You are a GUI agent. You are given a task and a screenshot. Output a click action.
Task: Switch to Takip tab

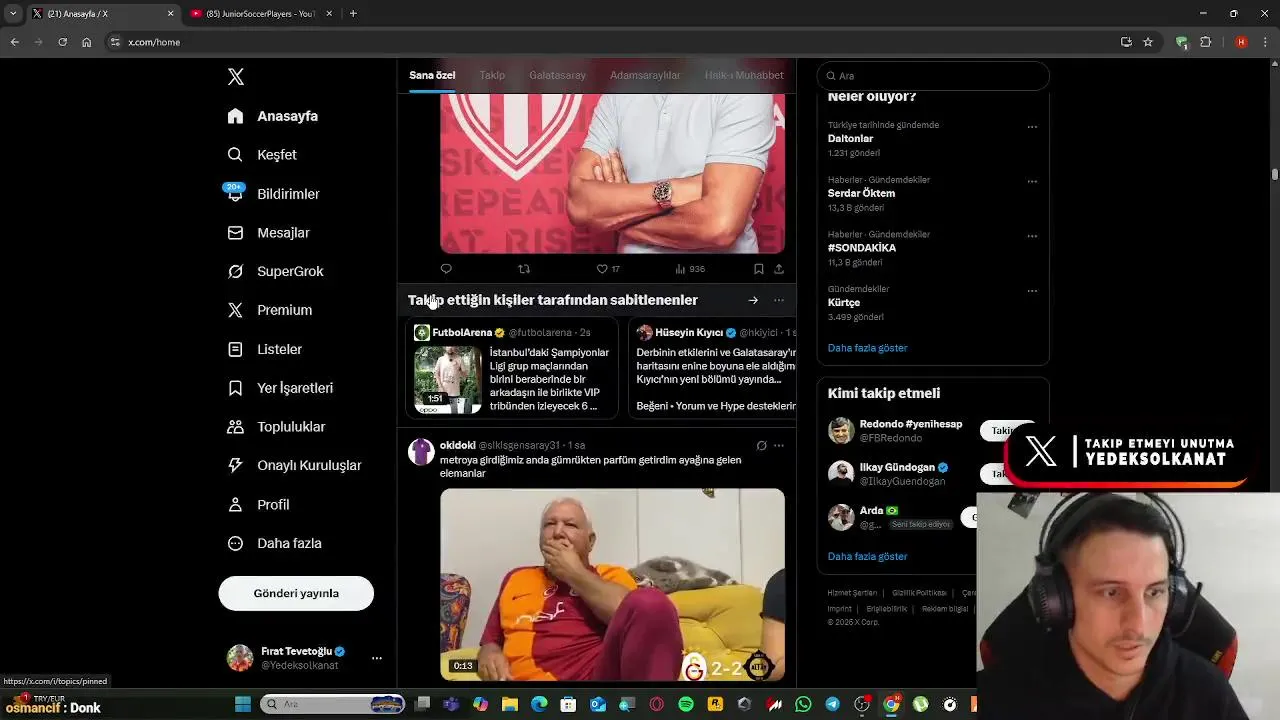pos(492,75)
